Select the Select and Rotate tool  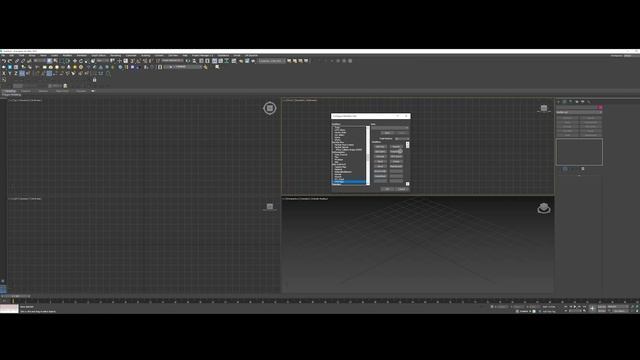pos(81,61)
